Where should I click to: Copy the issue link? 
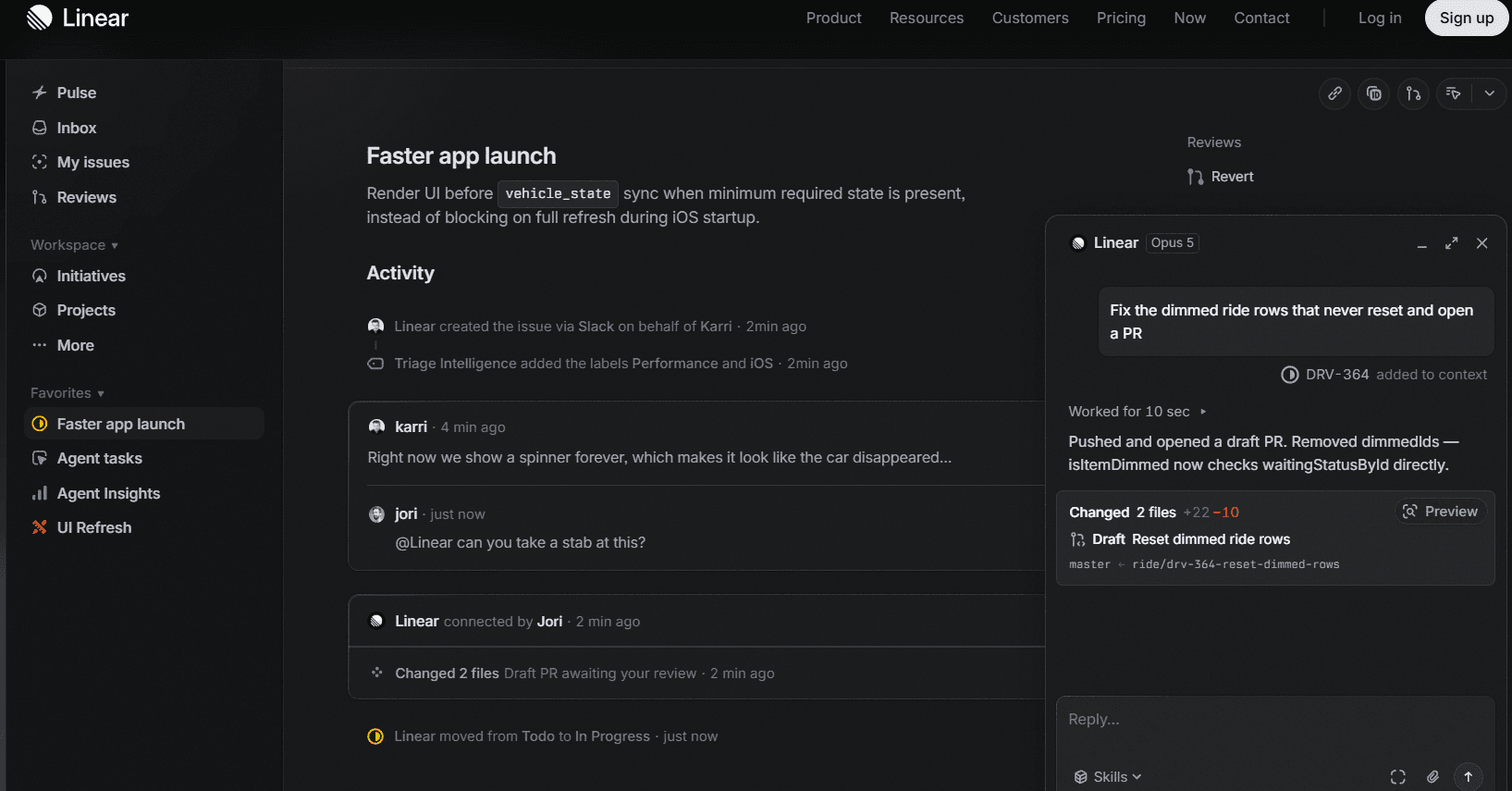[x=1335, y=93]
